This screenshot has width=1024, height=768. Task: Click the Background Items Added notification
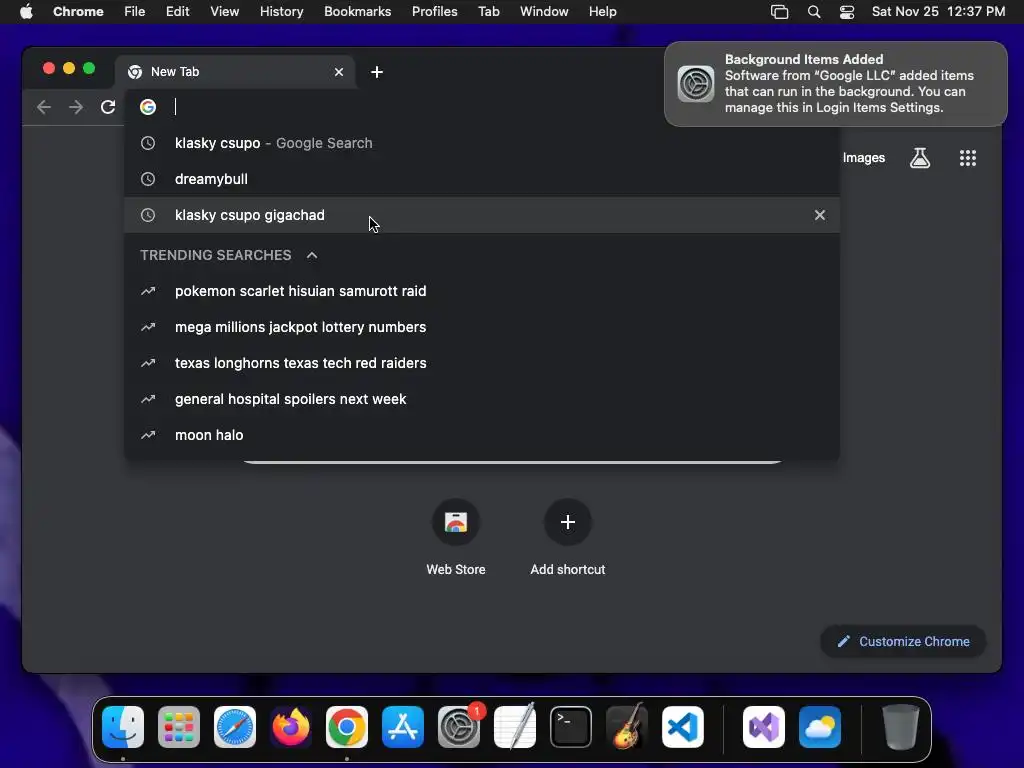point(835,84)
